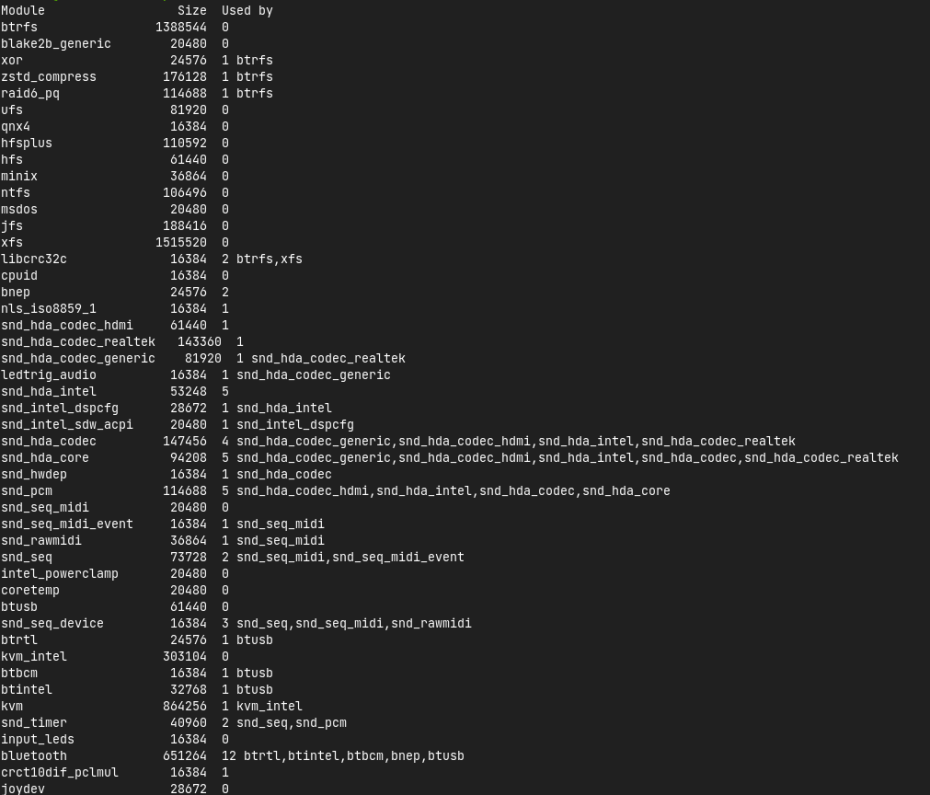Click the size value 1515520
The height and width of the screenshot is (795, 930).
coord(181,242)
